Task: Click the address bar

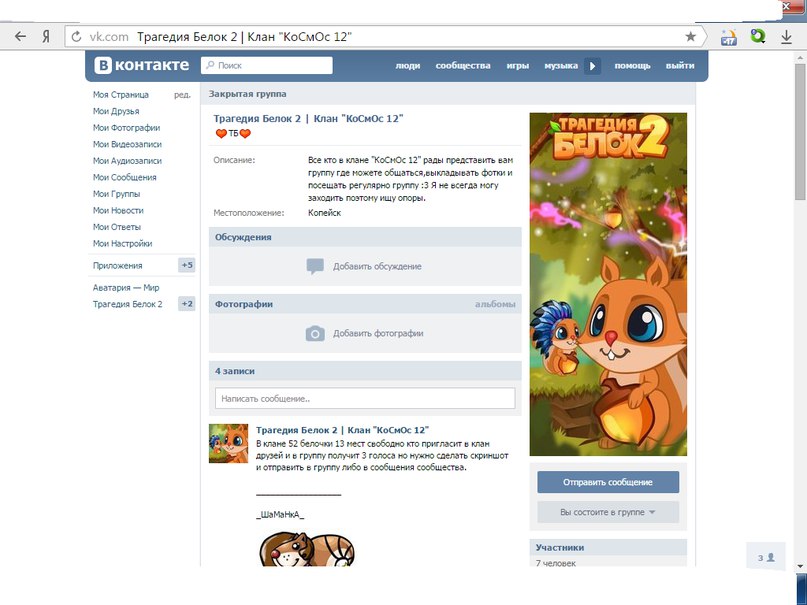Action: point(383,37)
